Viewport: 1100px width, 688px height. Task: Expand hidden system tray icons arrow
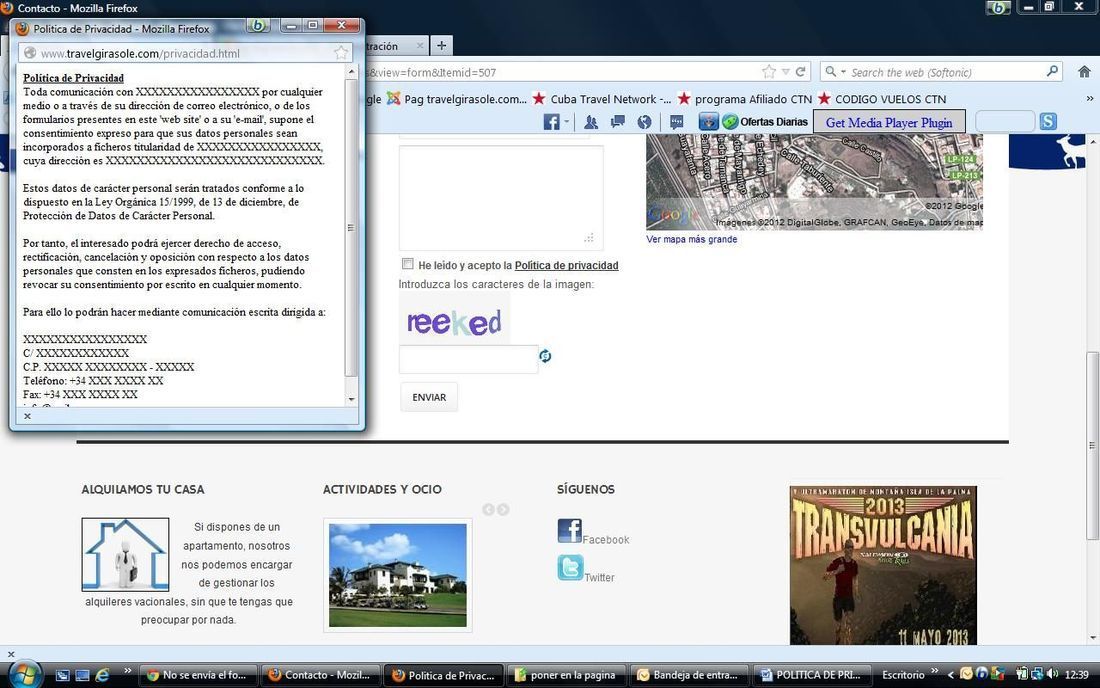click(x=951, y=675)
